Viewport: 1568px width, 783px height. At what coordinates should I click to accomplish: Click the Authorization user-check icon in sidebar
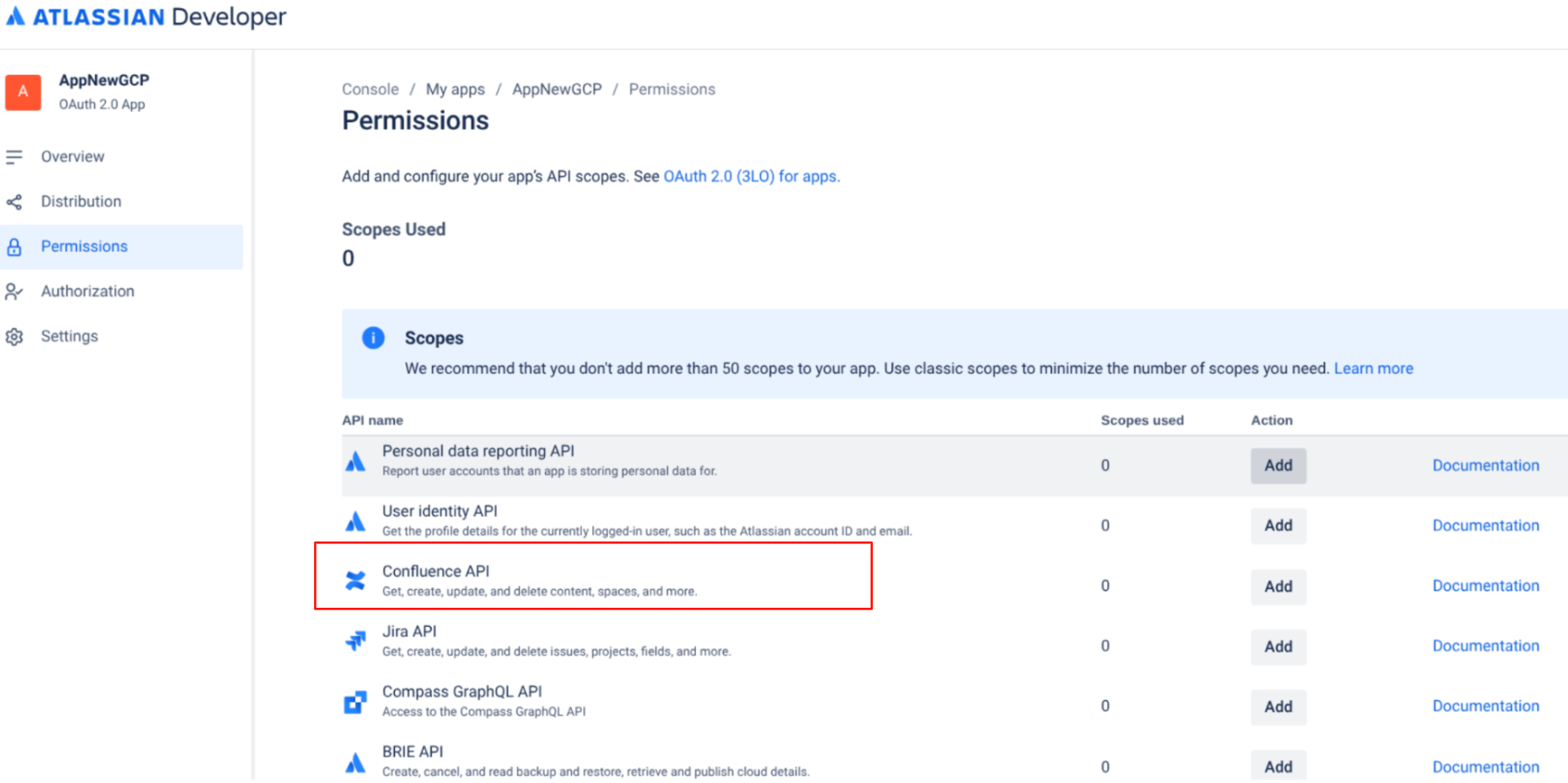[14, 292]
